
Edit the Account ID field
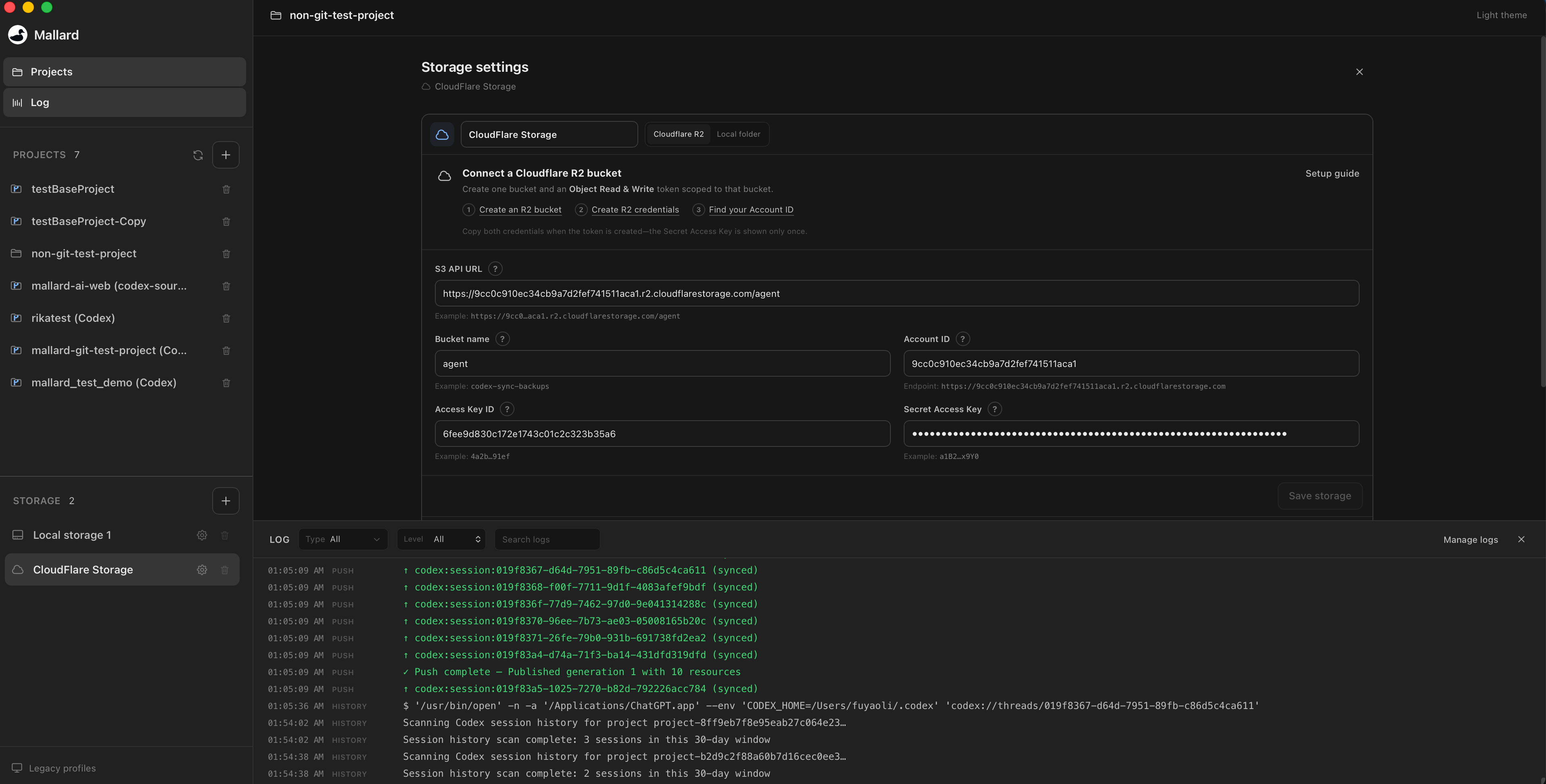1131,363
